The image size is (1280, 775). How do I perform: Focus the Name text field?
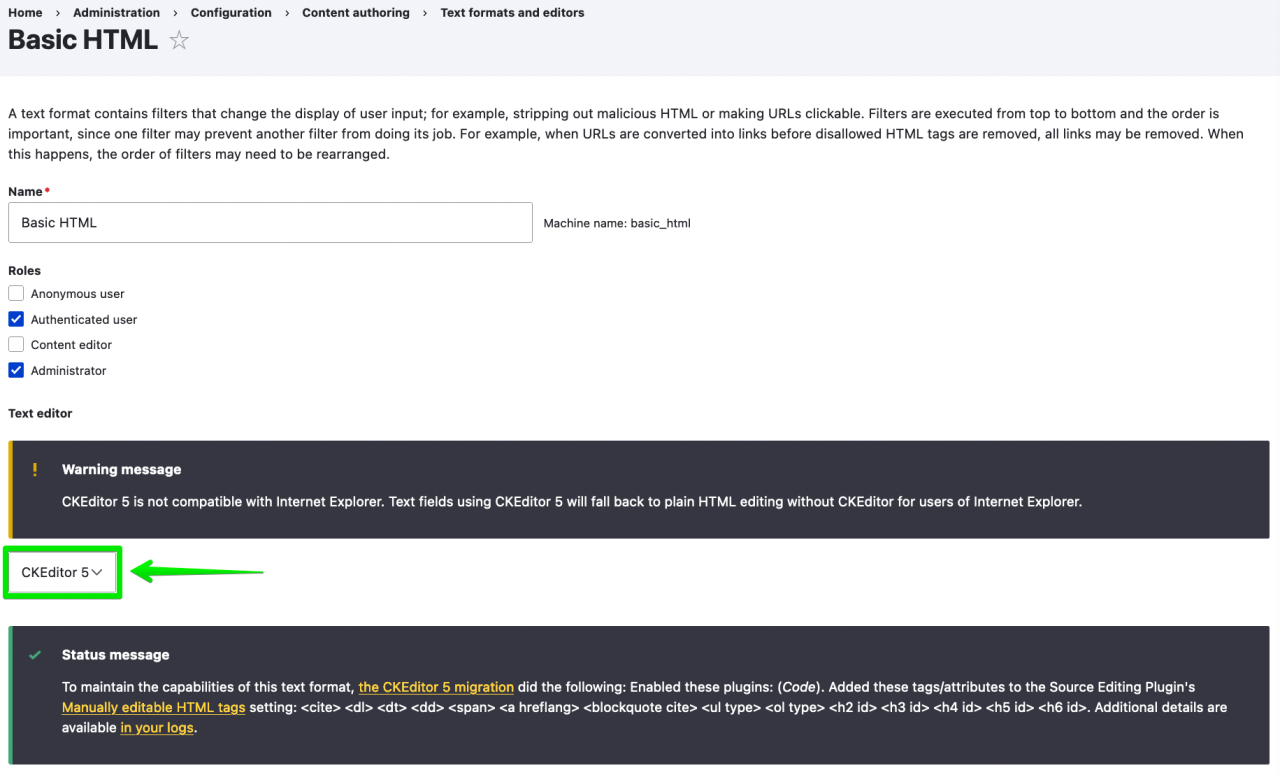[x=270, y=223]
